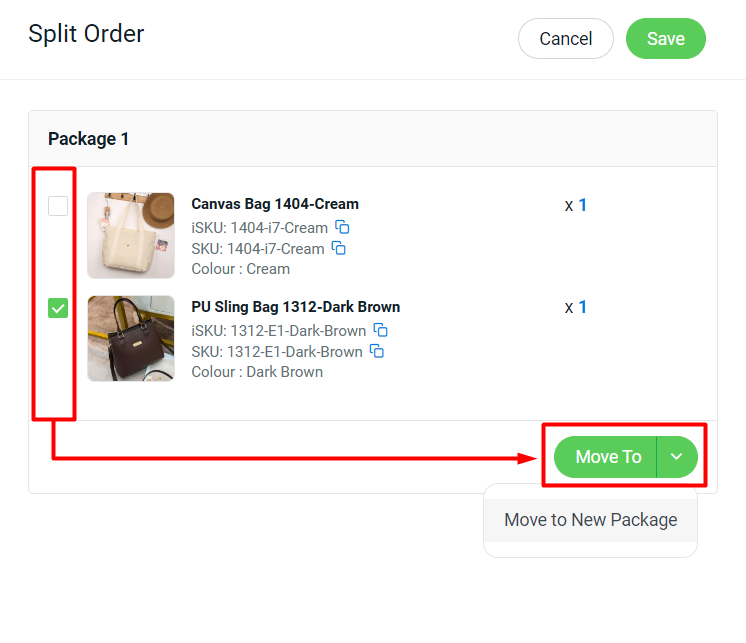The image size is (746, 643).
Task: Click the Split Order heading
Action: coord(86,34)
